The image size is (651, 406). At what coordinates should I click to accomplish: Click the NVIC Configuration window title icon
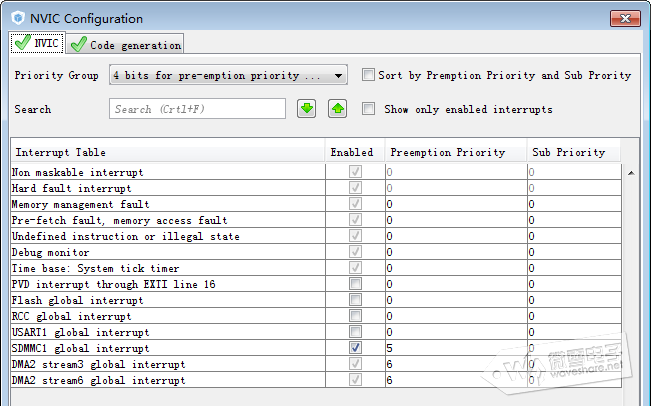[17, 18]
